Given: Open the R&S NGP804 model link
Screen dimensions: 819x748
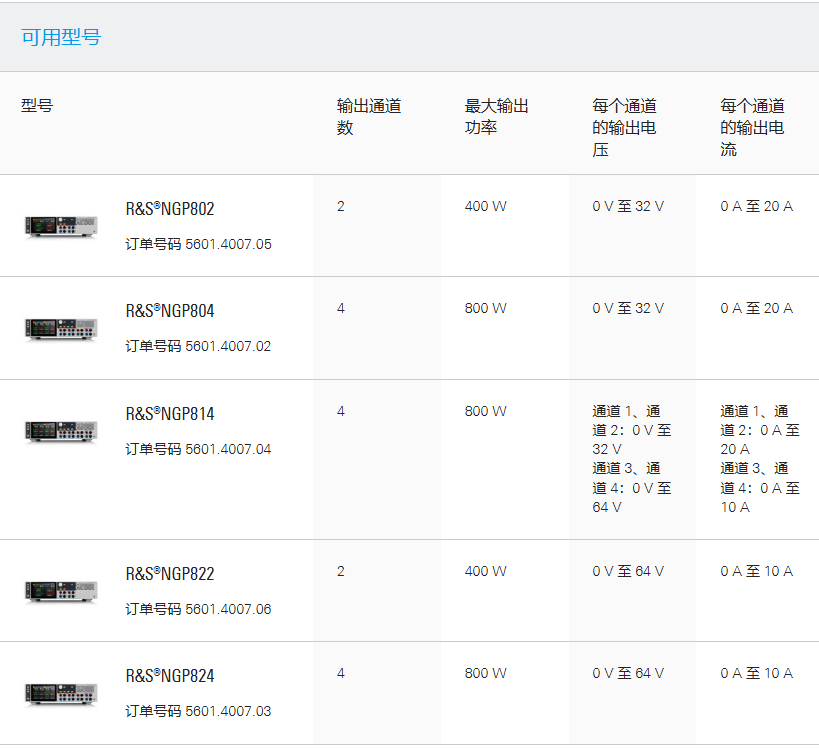Looking at the screenshot, I should pyautogui.click(x=170, y=311).
